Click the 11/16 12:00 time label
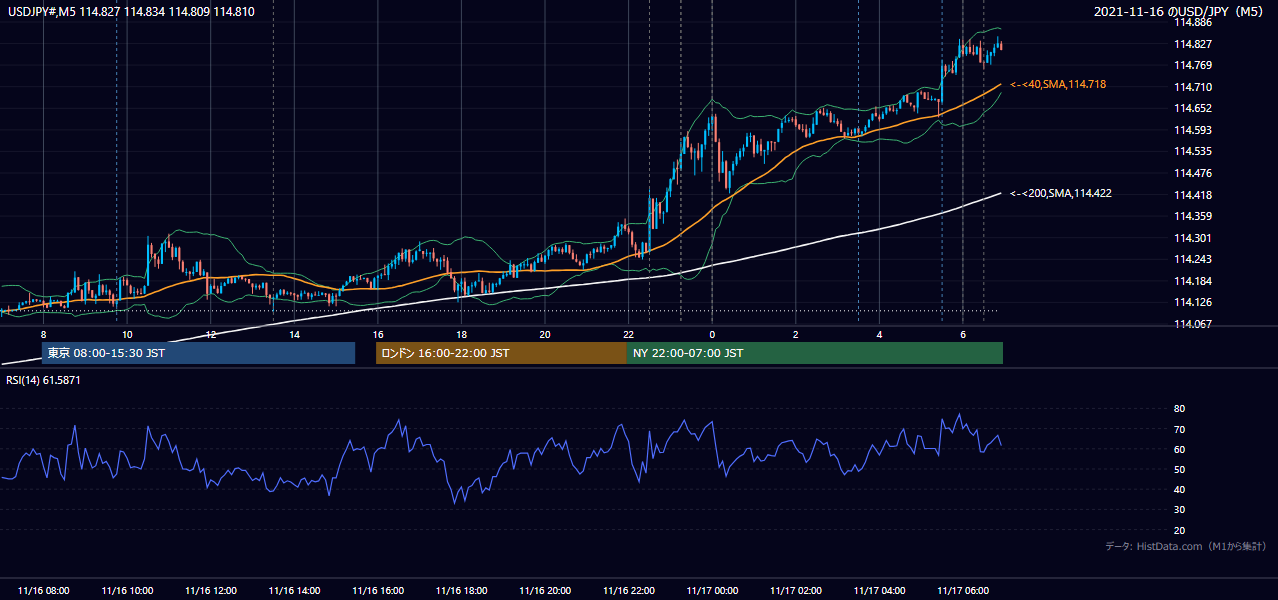Screen dimensions: 1278x600 [211, 591]
